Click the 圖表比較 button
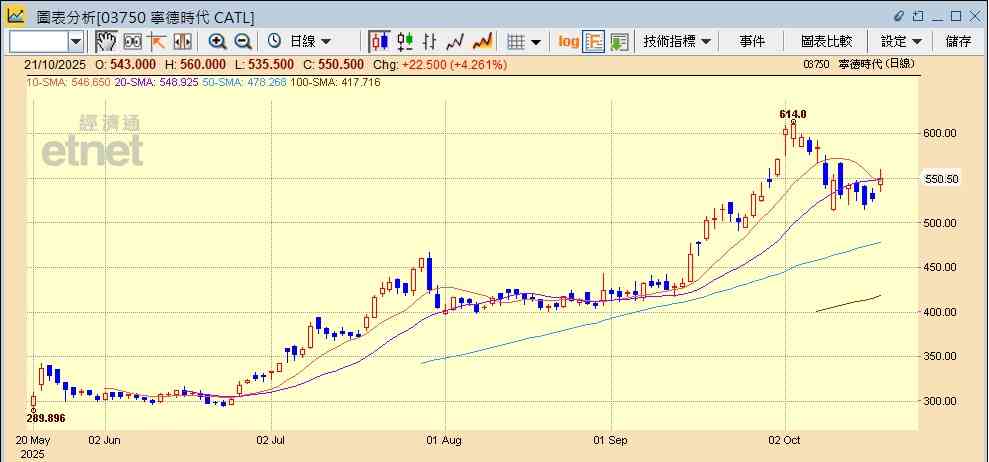The height and width of the screenshot is (462, 989). [x=826, y=41]
